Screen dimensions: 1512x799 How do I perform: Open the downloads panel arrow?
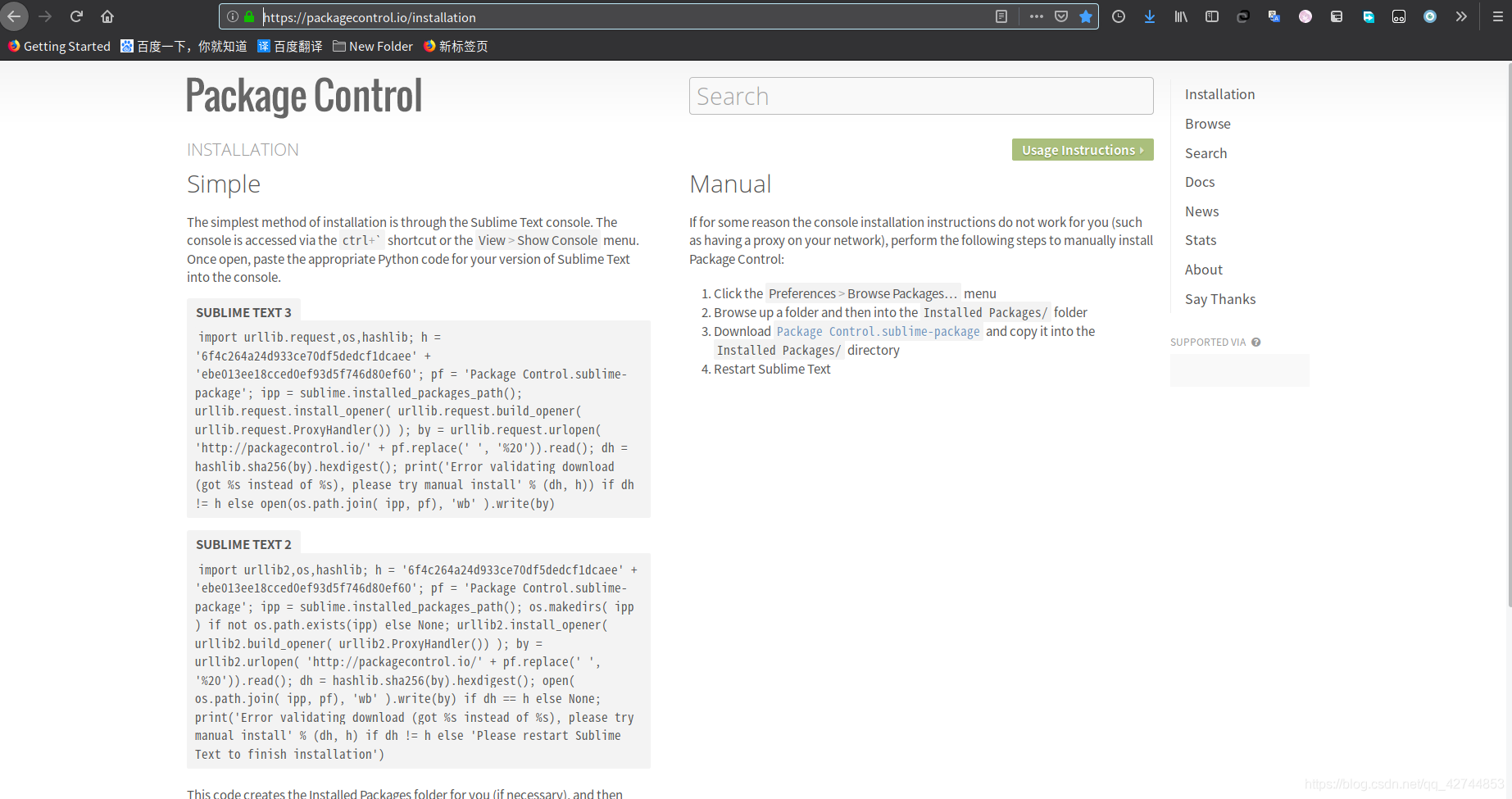tap(1150, 16)
